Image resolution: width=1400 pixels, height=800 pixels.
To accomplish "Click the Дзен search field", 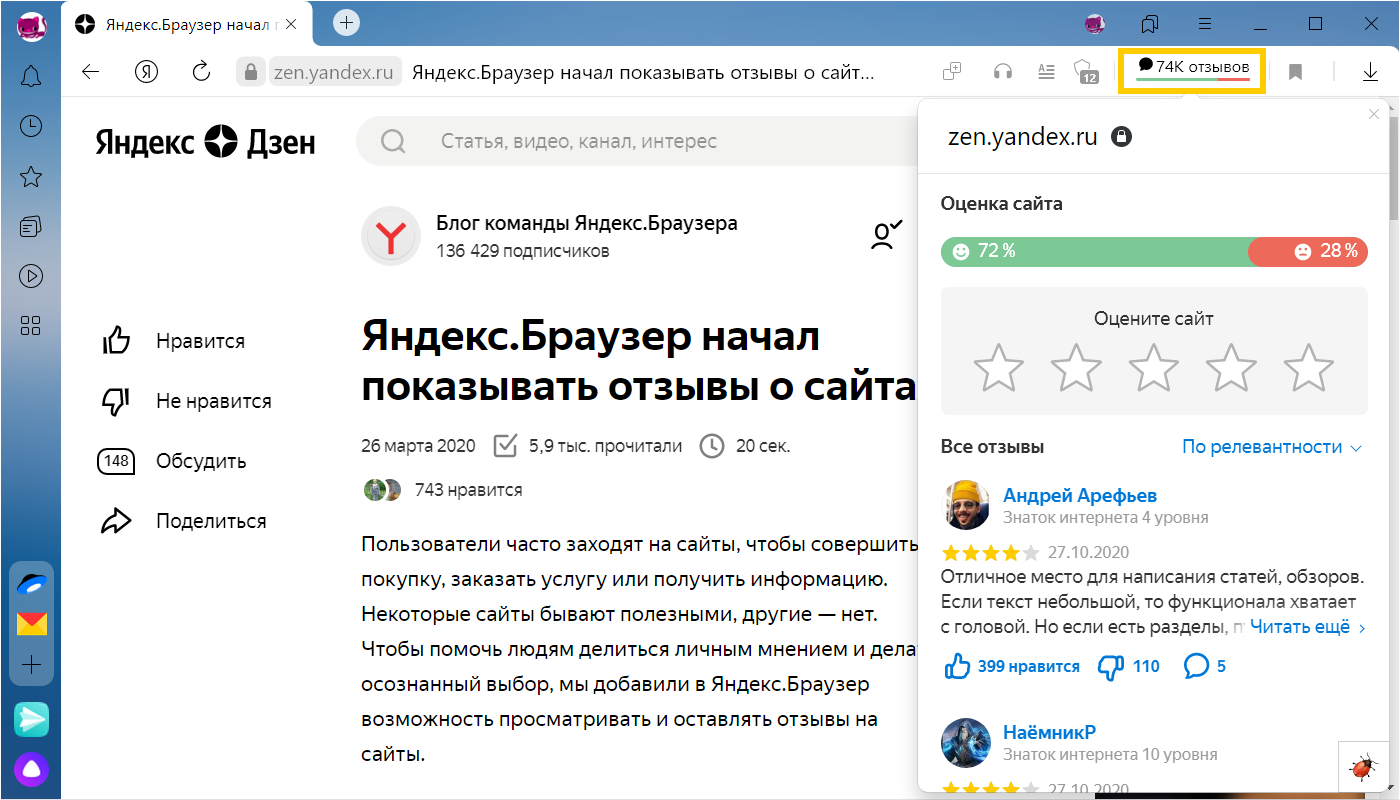I will click(x=636, y=141).
